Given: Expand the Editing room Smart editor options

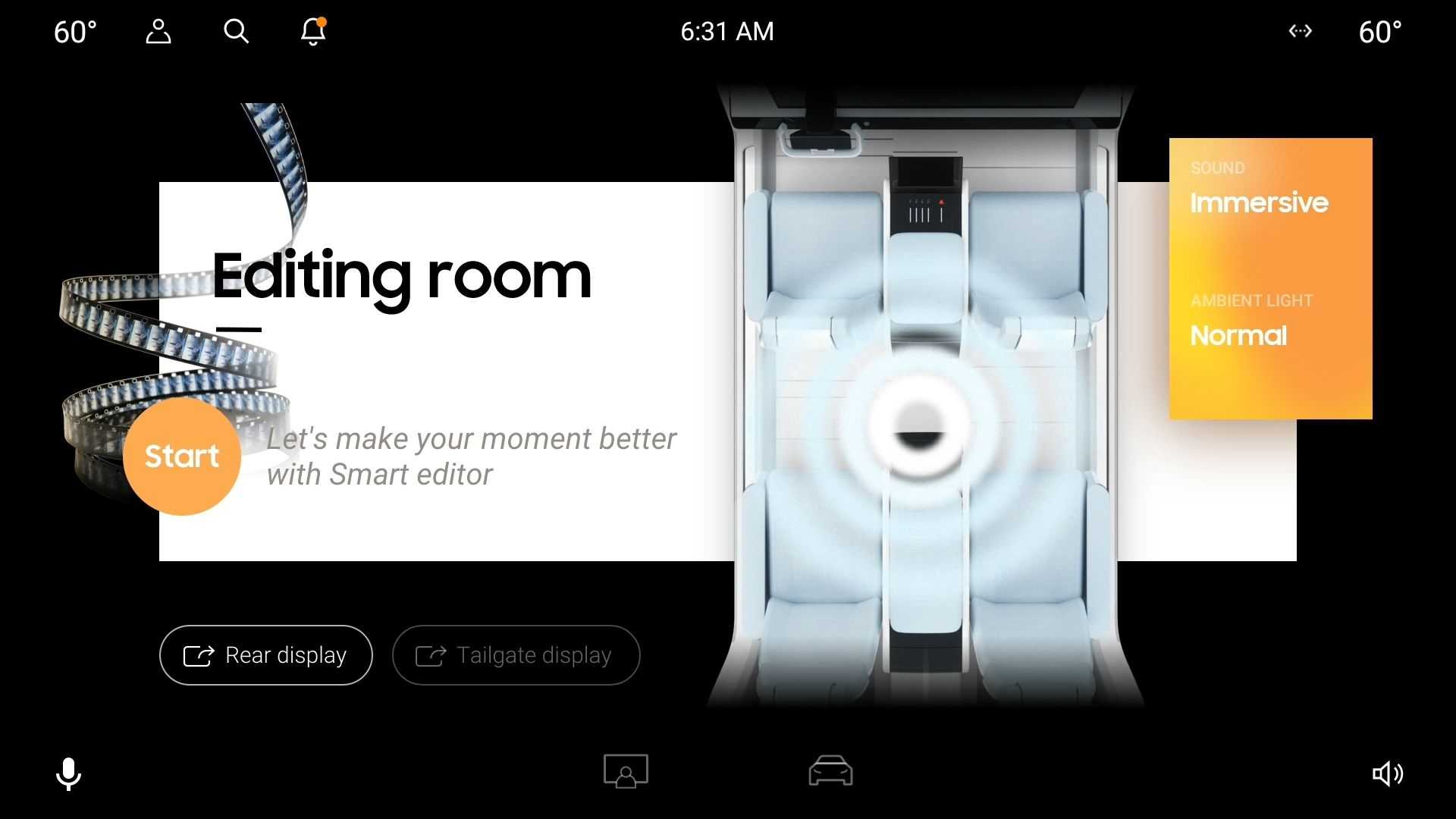Looking at the screenshot, I should (x=183, y=455).
